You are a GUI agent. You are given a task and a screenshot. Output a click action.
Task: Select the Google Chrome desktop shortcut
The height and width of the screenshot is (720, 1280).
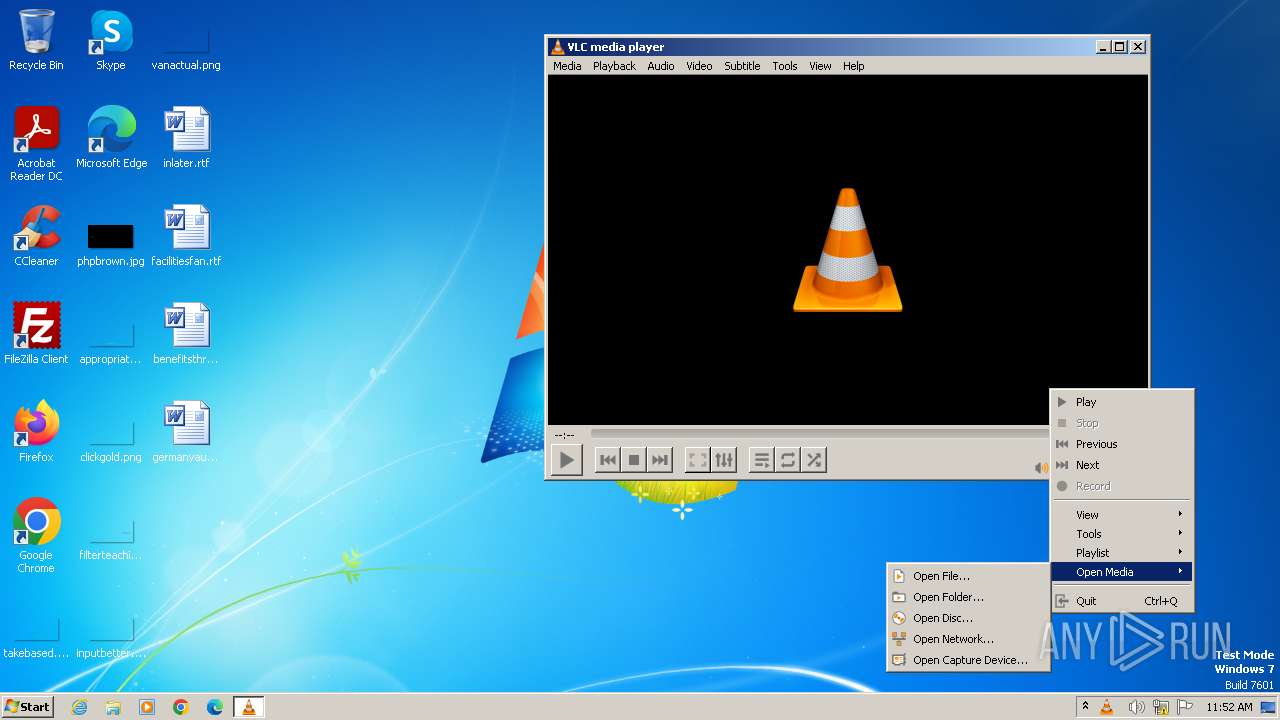tap(36, 536)
